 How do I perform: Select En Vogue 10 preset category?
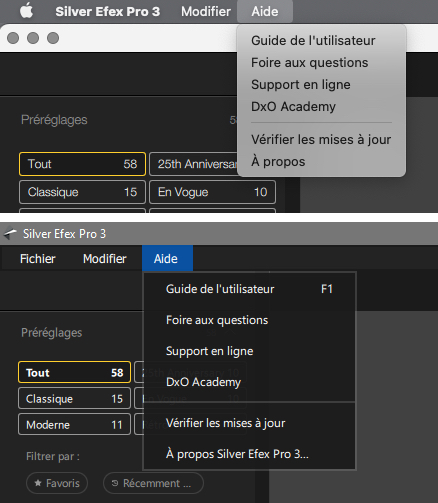212,192
